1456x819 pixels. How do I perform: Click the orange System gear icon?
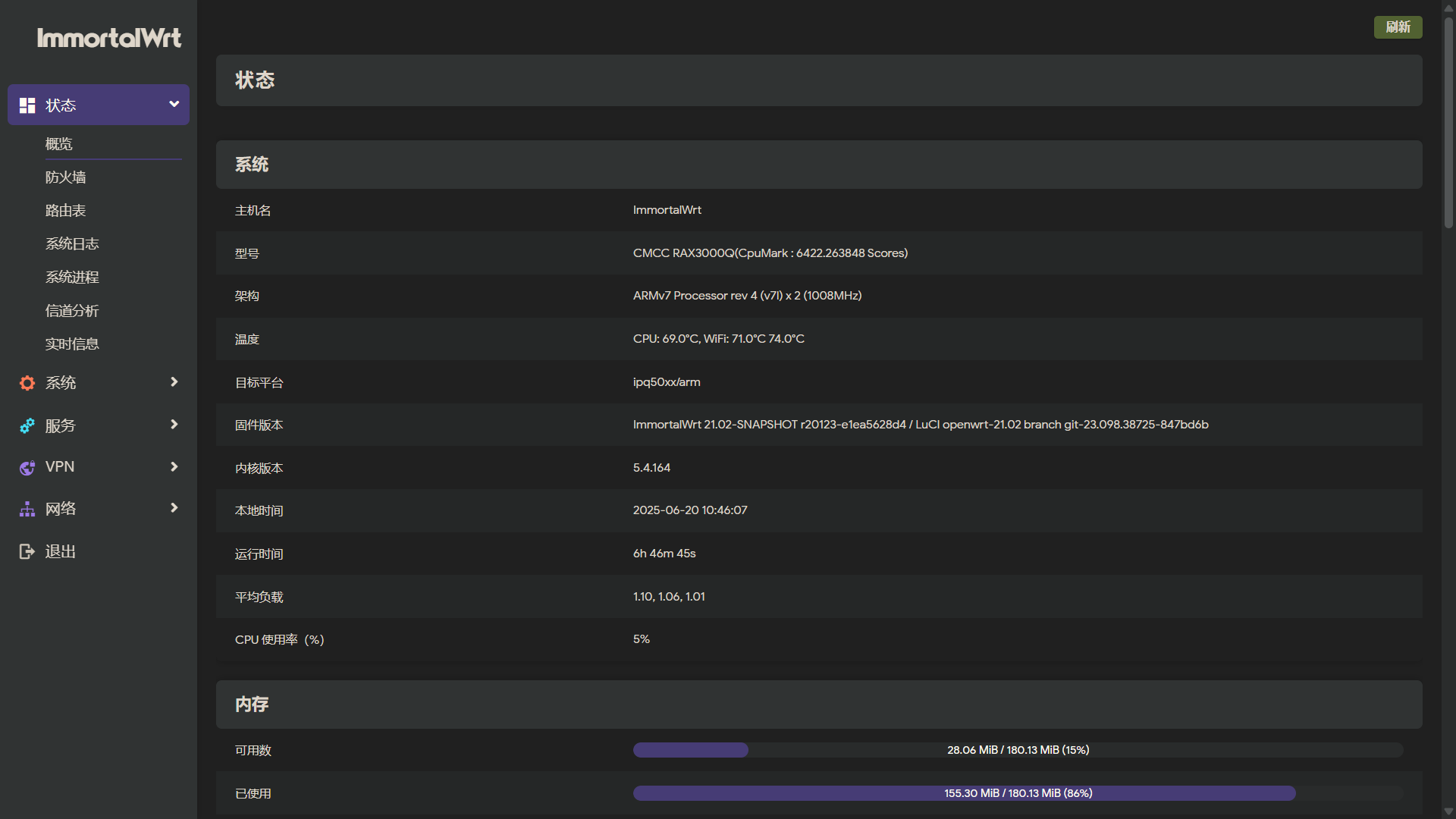(x=27, y=383)
